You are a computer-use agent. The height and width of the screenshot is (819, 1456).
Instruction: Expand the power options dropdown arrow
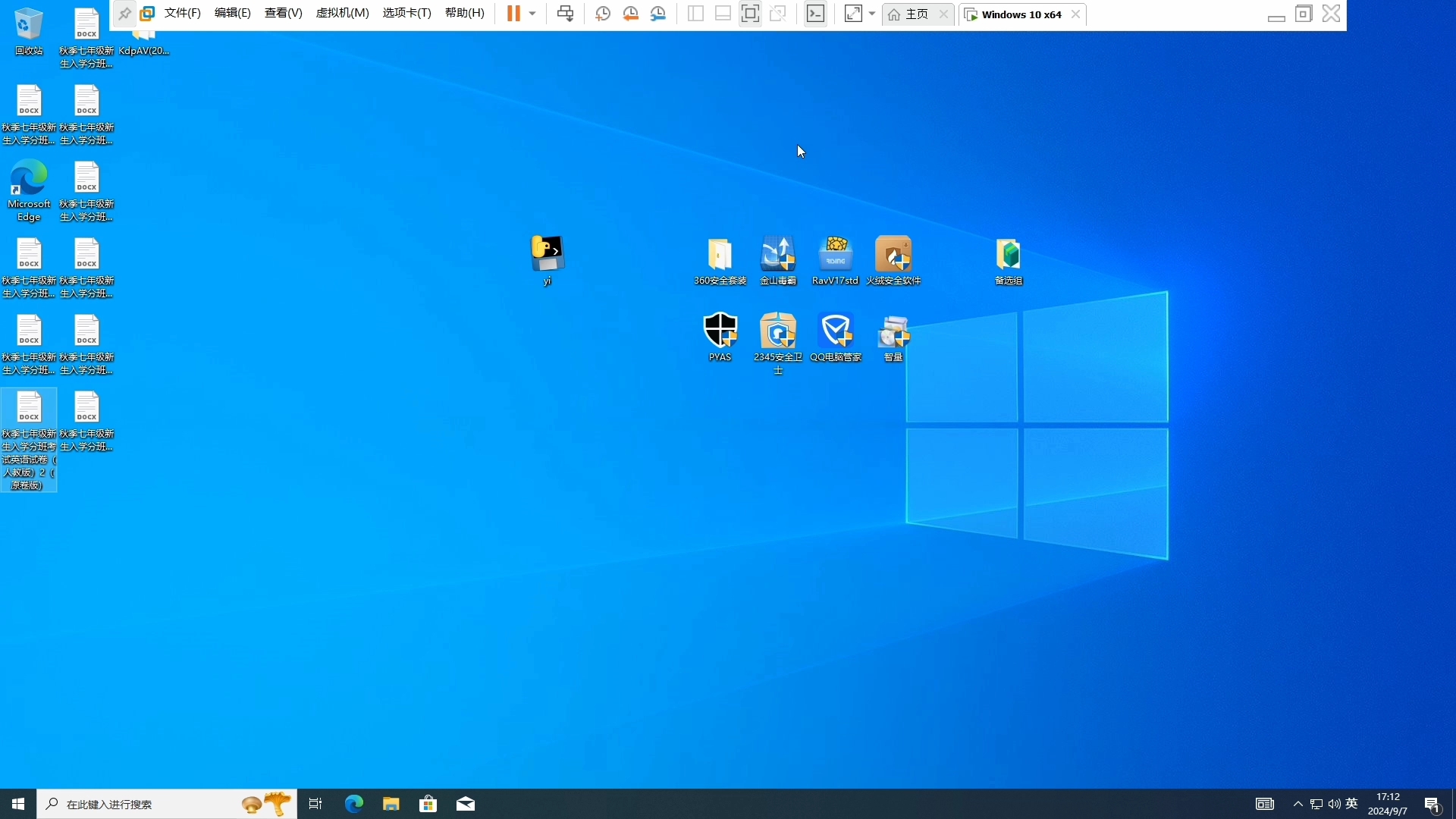(532, 14)
